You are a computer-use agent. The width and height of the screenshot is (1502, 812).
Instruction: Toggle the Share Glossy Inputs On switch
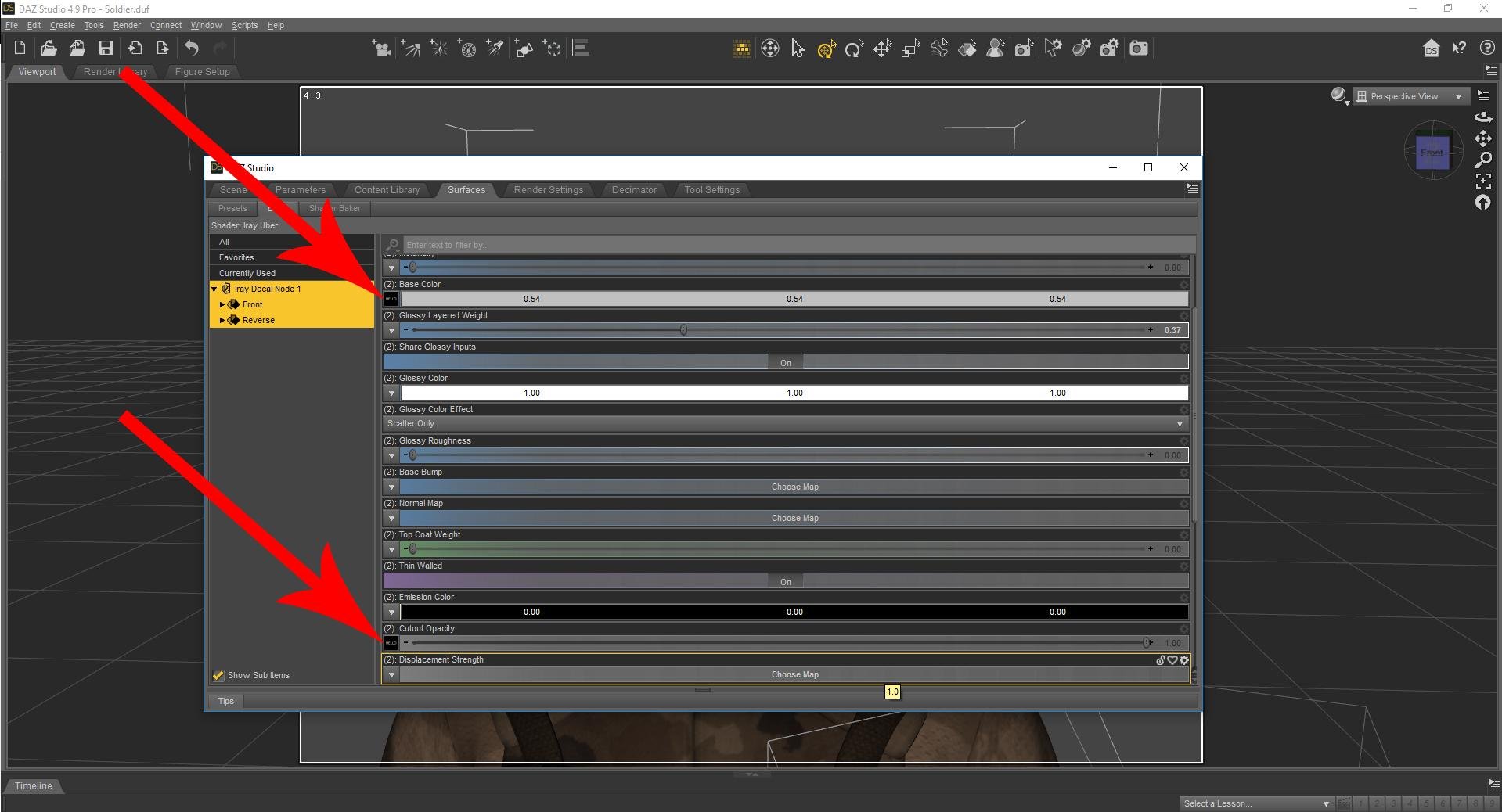coord(786,362)
